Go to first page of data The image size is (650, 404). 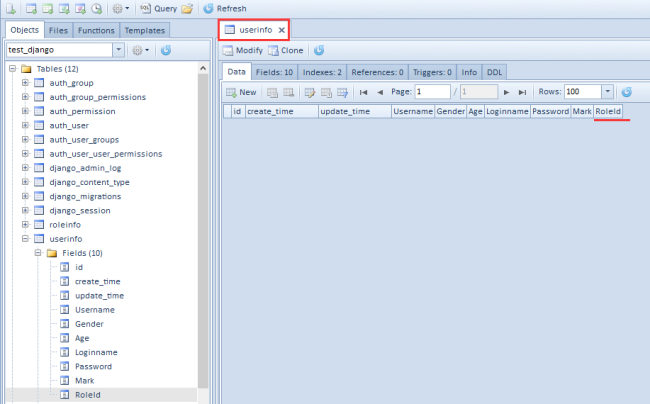click(x=364, y=92)
